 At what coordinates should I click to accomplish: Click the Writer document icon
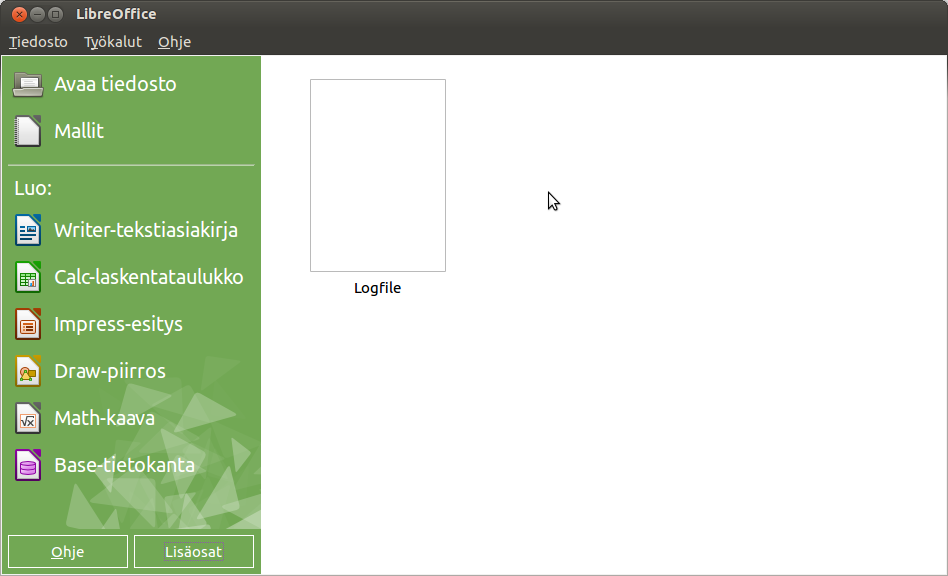click(x=28, y=230)
